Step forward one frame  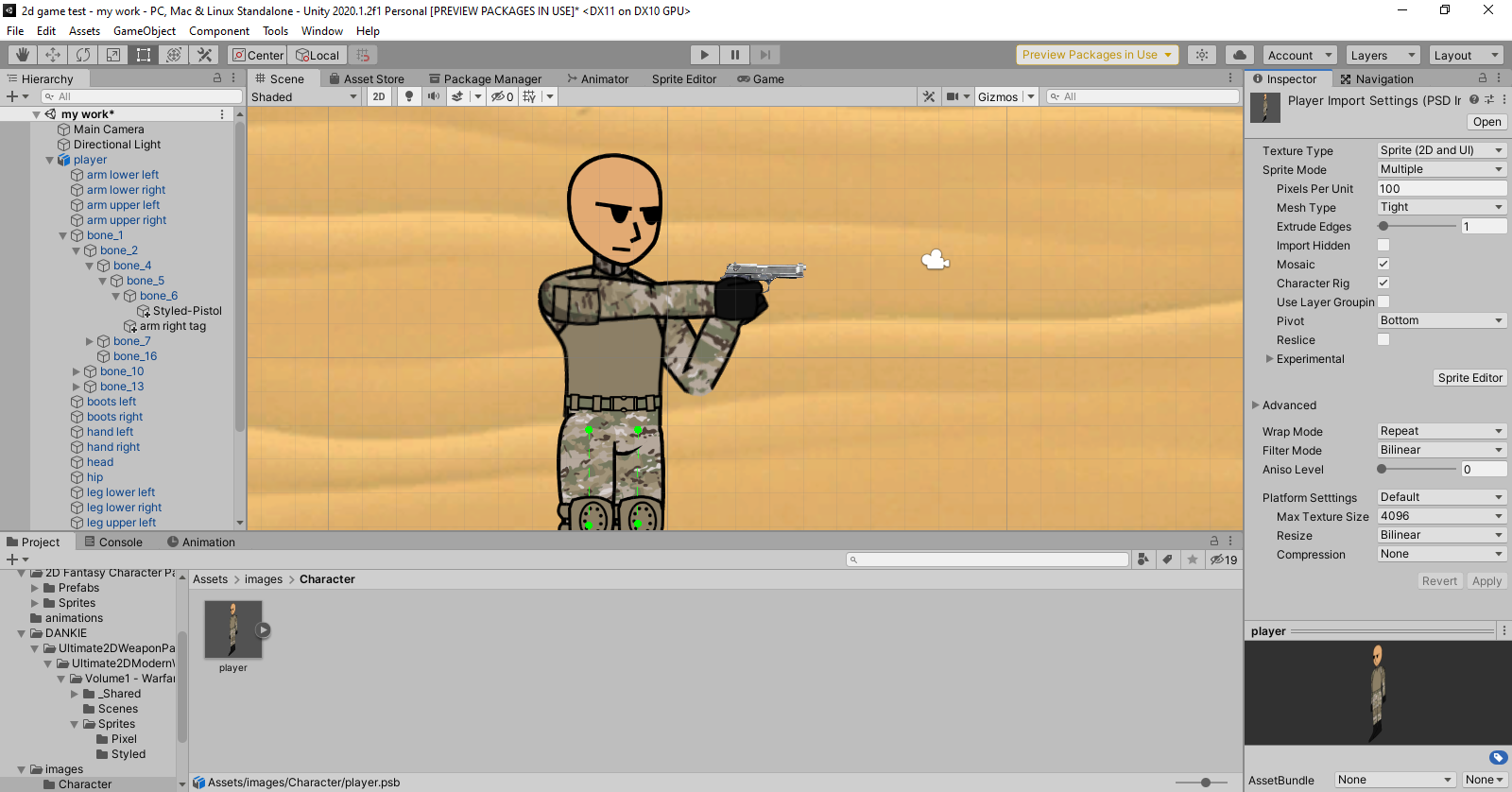tap(765, 55)
